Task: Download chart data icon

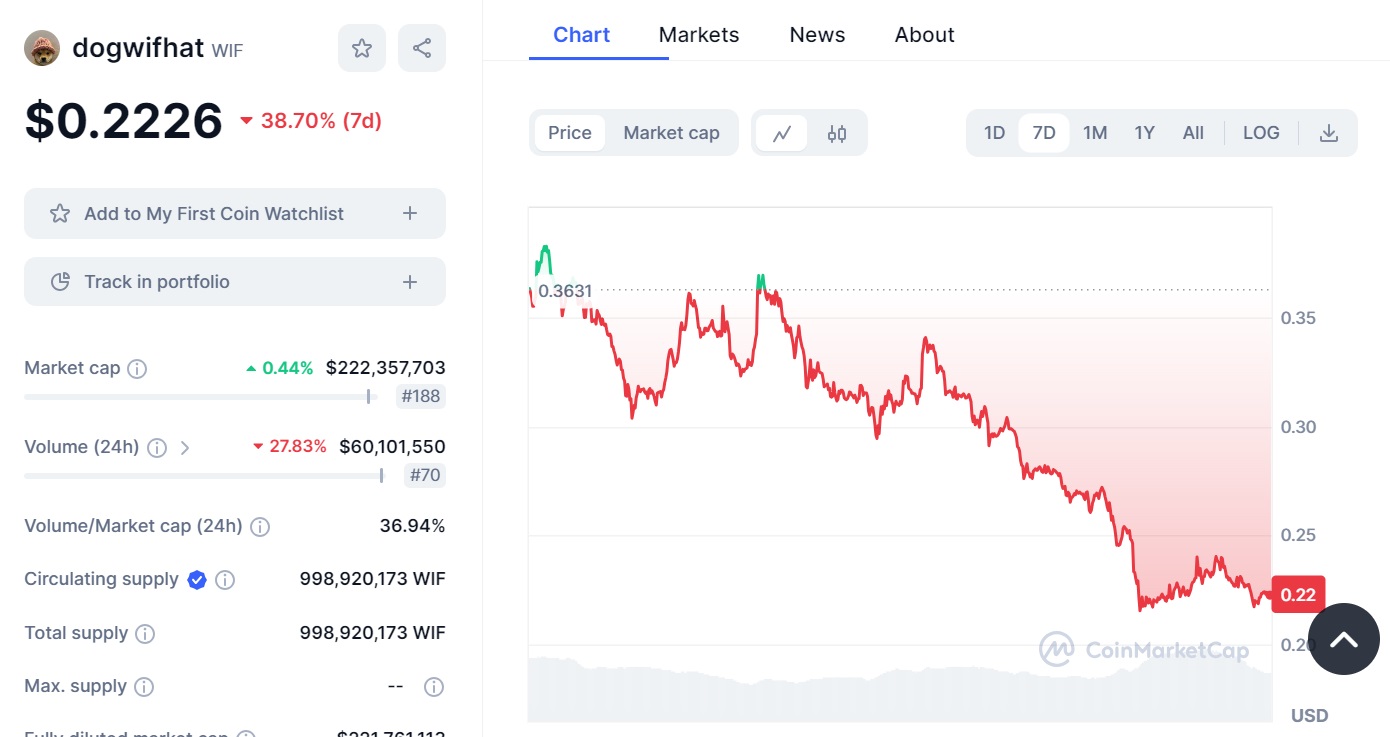Action: click(1329, 133)
